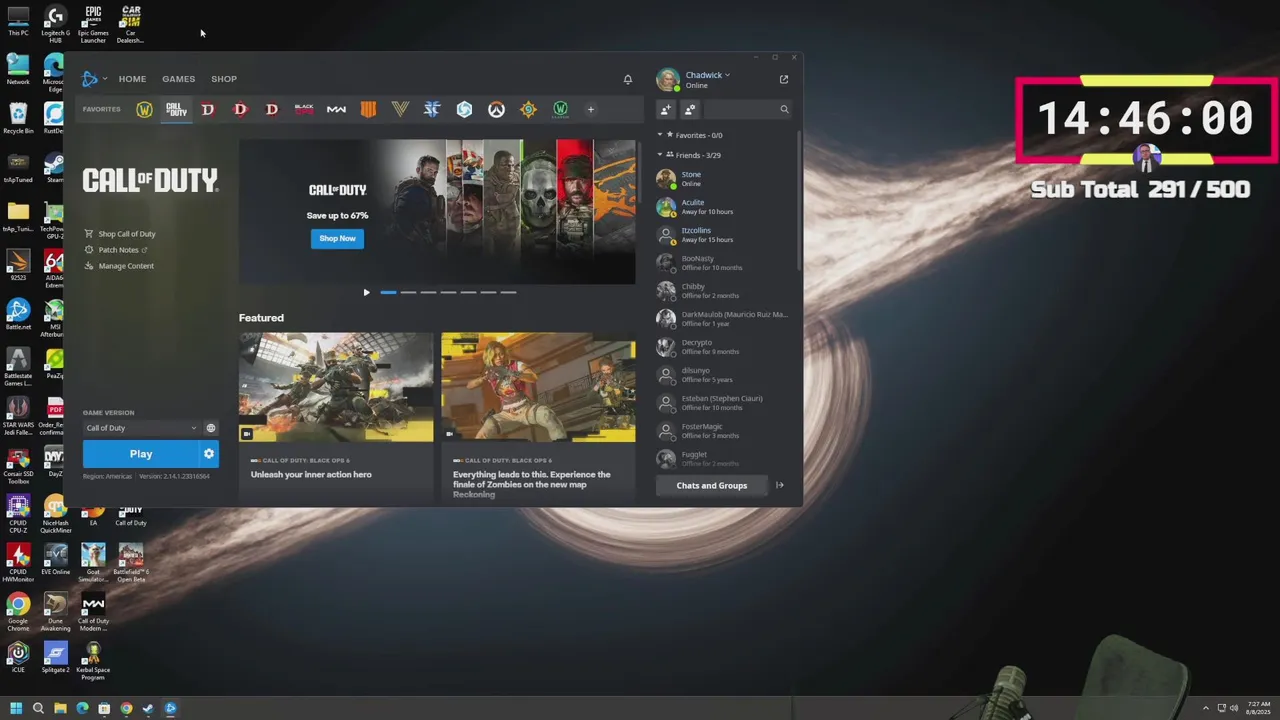Select friend DarkMaulob in the list
1280x720 pixels.
[x=726, y=319]
